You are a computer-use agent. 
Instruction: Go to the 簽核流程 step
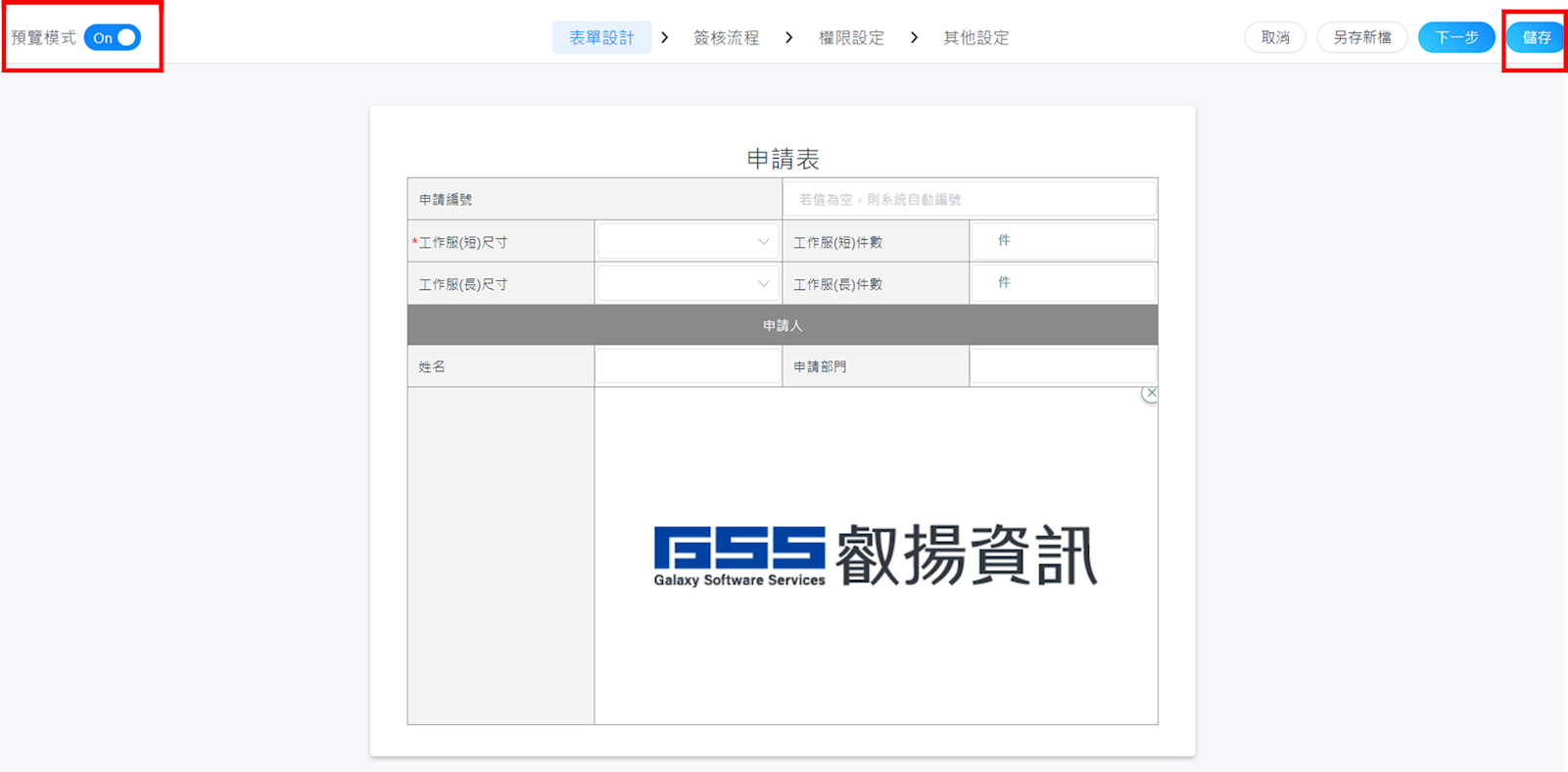point(726,37)
